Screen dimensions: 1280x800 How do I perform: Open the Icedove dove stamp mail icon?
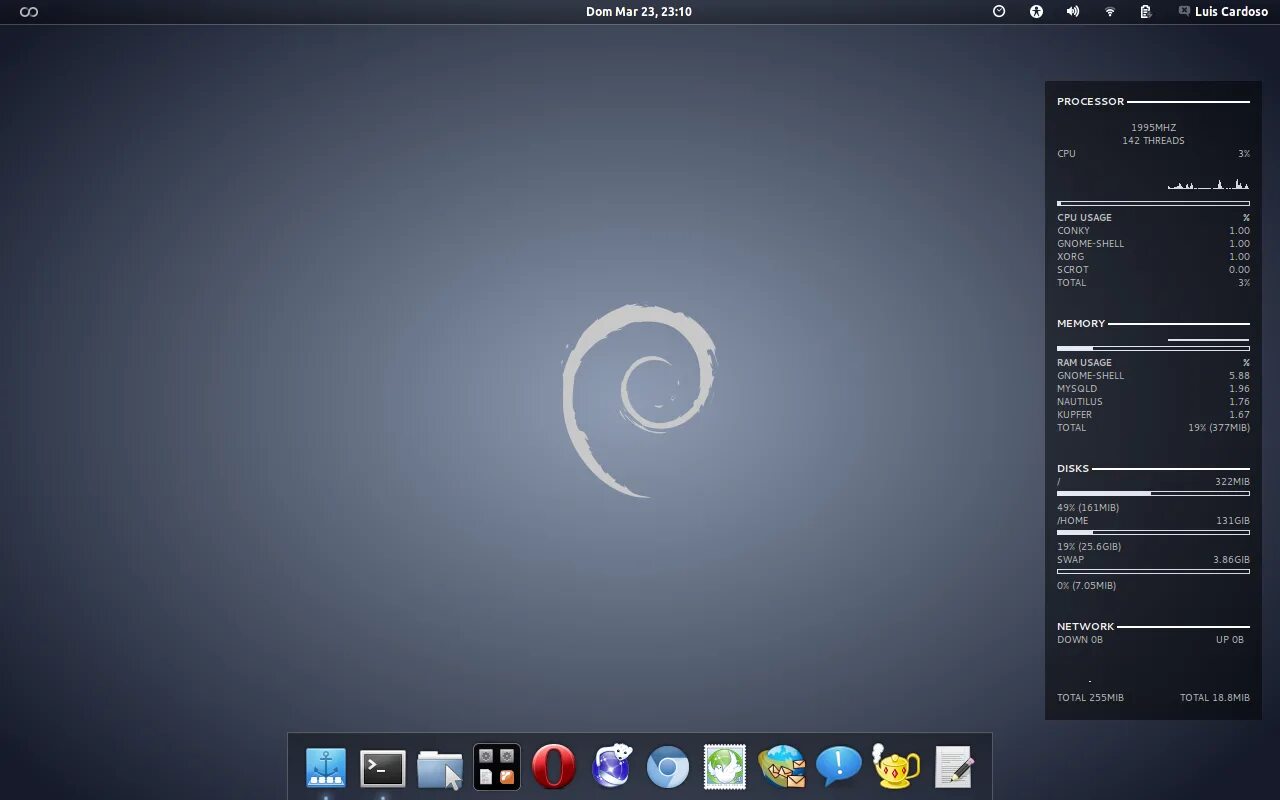[x=725, y=767]
